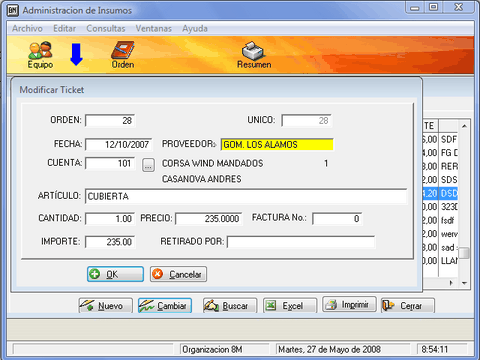Click the Cancelar button
480x360 pixels.
coord(178,274)
